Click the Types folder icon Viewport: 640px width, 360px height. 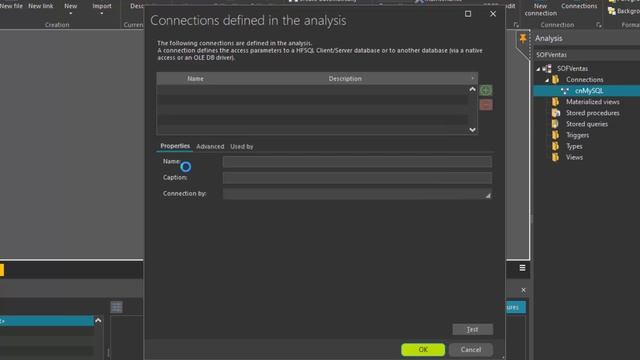(556, 146)
